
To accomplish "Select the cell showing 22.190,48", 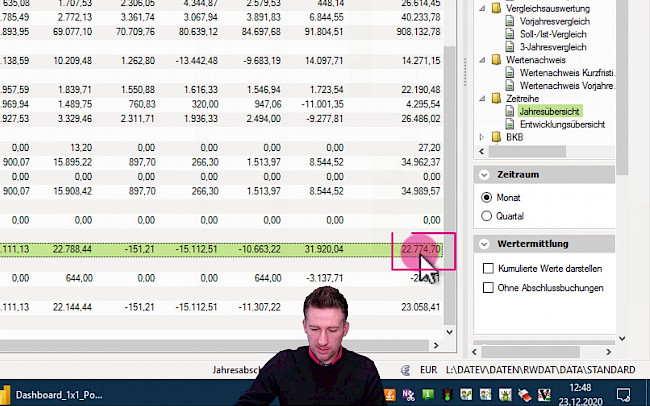I will (421, 90).
